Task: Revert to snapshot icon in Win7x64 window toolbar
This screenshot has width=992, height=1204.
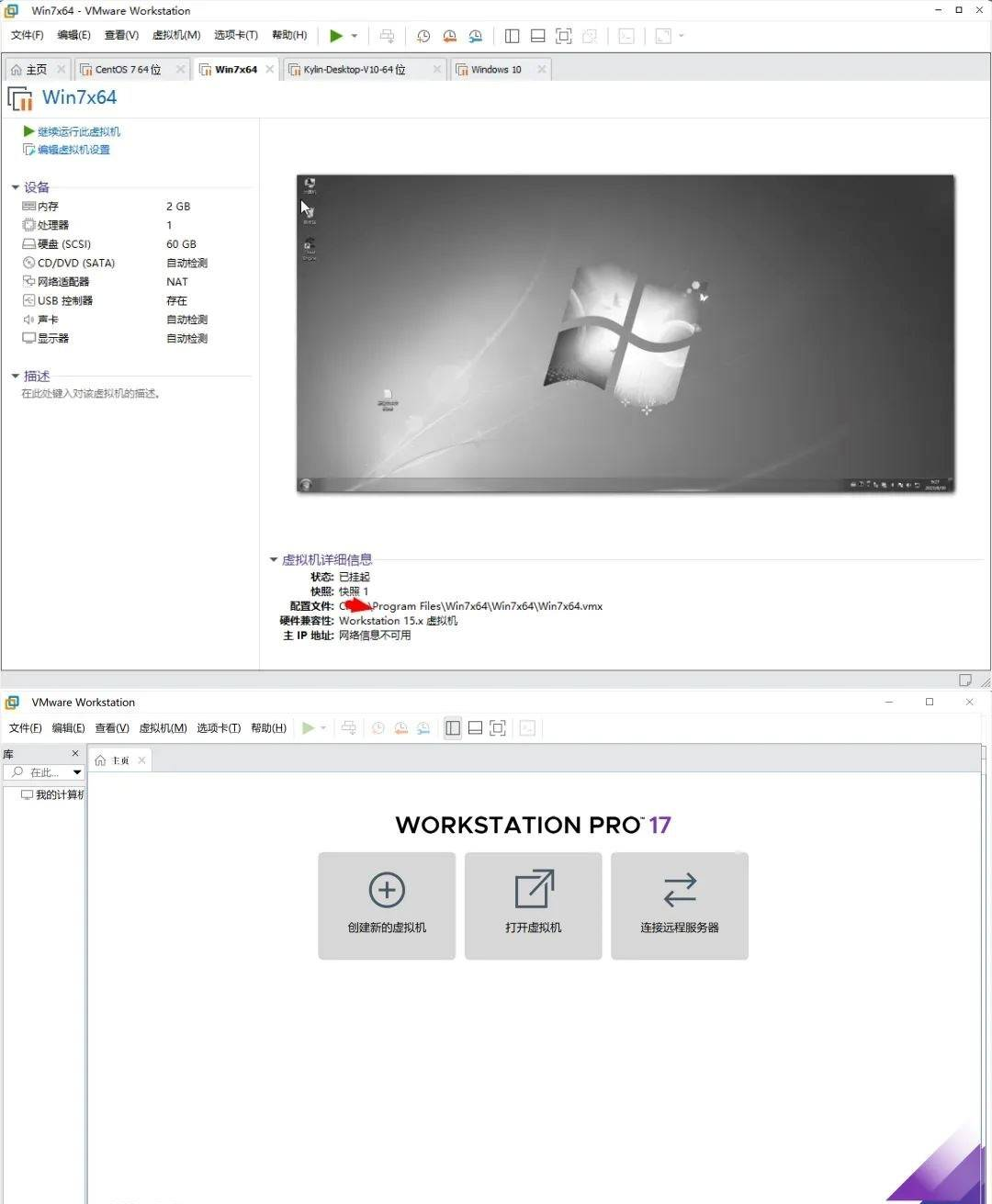Action: pos(449,36)
